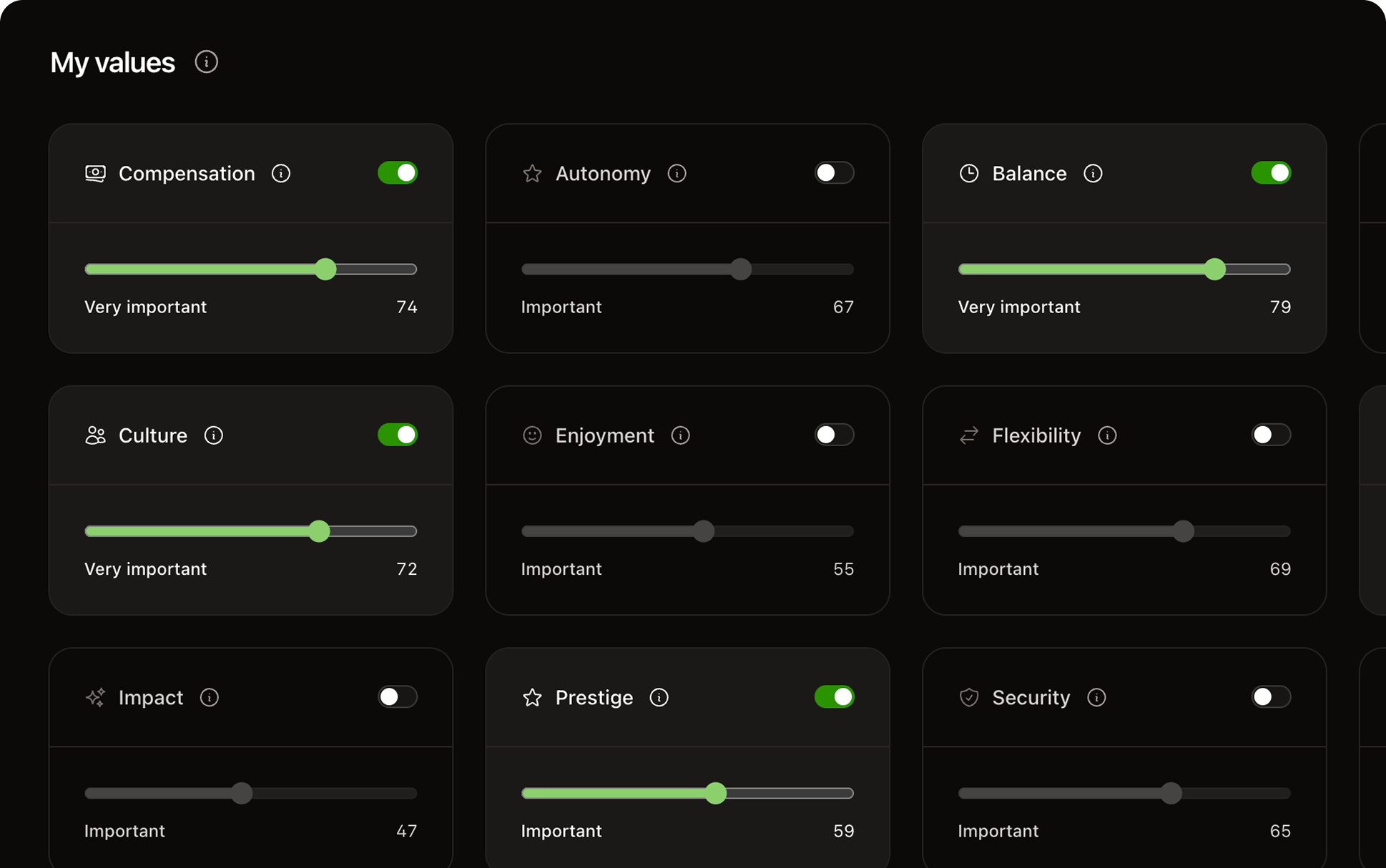
Task: Disable the Compensation toggle
Action: click(398, 172)
